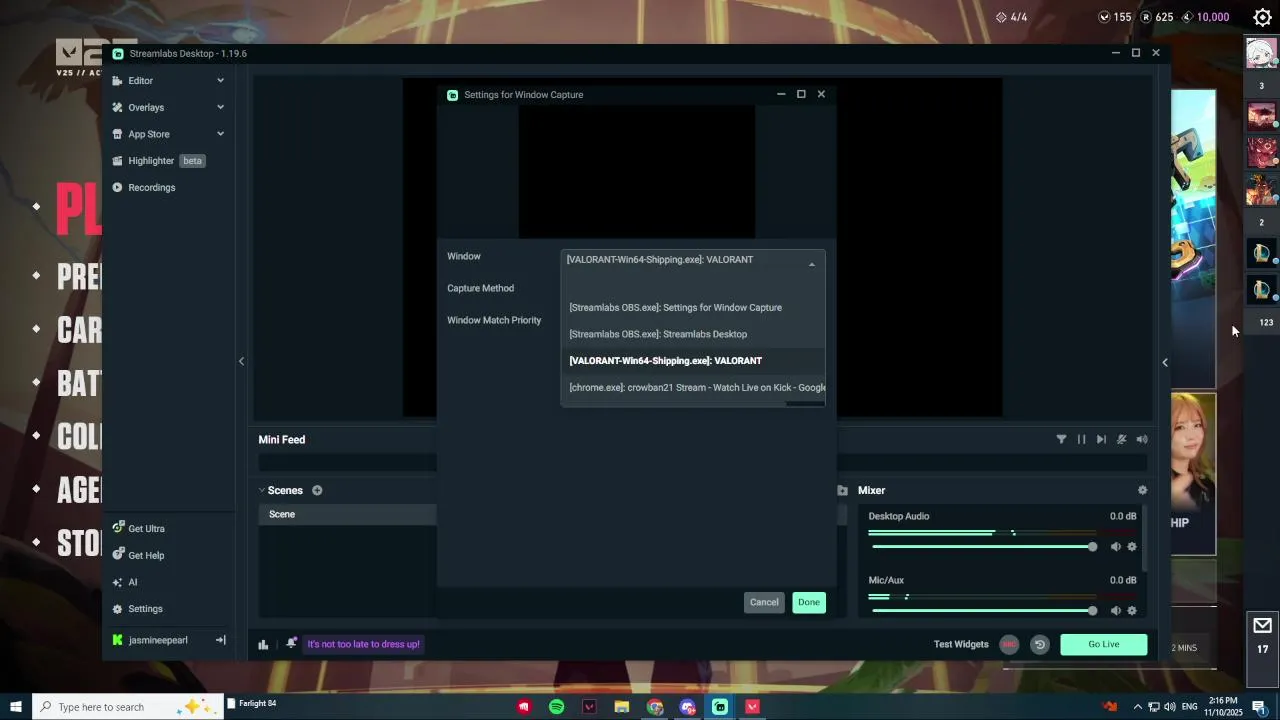Toggle the replay buffer button
Viewport: 1280px width, 720px height.
[x=1039, y=645]
